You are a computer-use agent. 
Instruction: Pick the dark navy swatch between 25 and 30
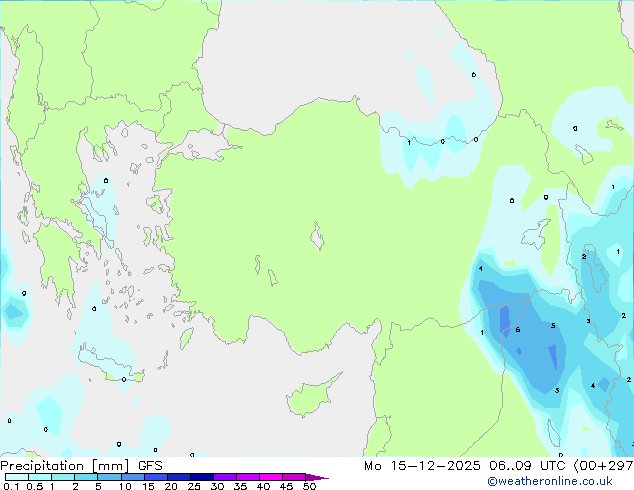tap(202, 477)
